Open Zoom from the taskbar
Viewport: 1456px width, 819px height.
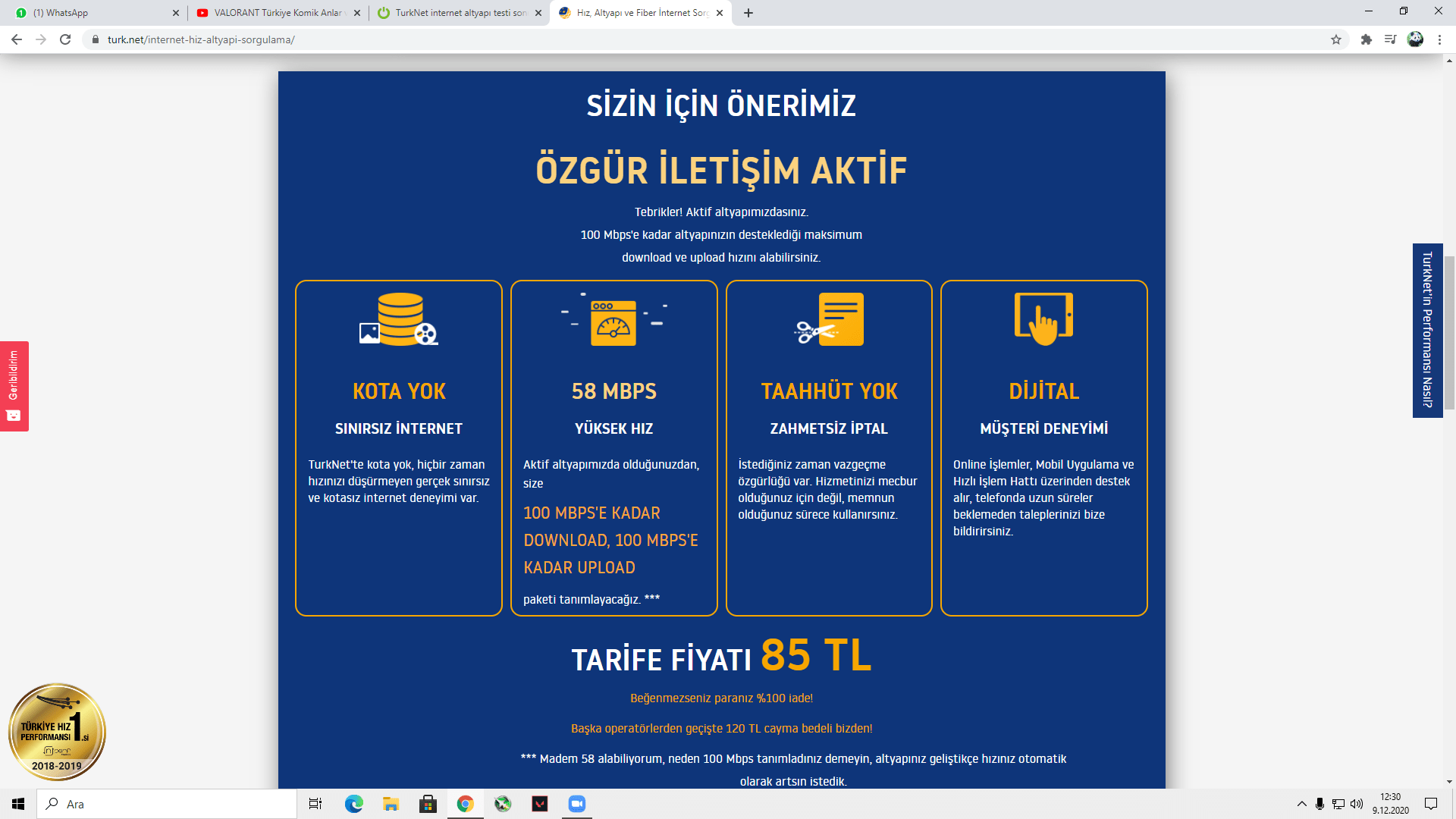(577, 804)
